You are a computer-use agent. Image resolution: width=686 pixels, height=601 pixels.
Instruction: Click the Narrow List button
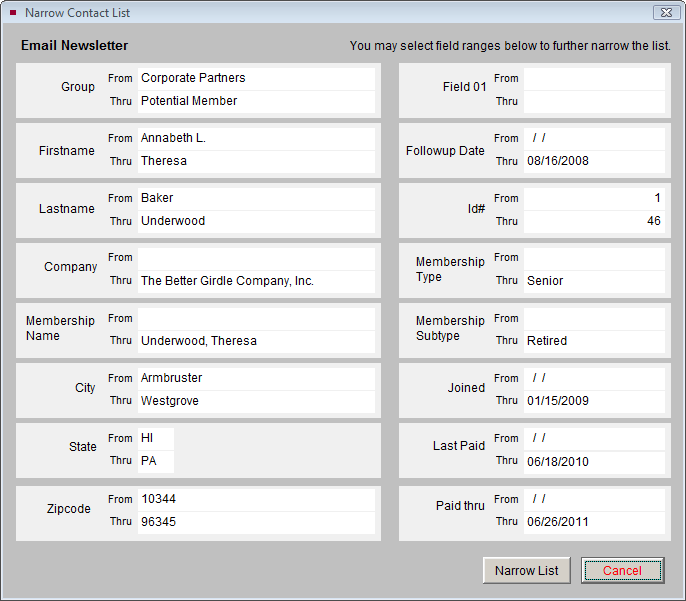526,570
